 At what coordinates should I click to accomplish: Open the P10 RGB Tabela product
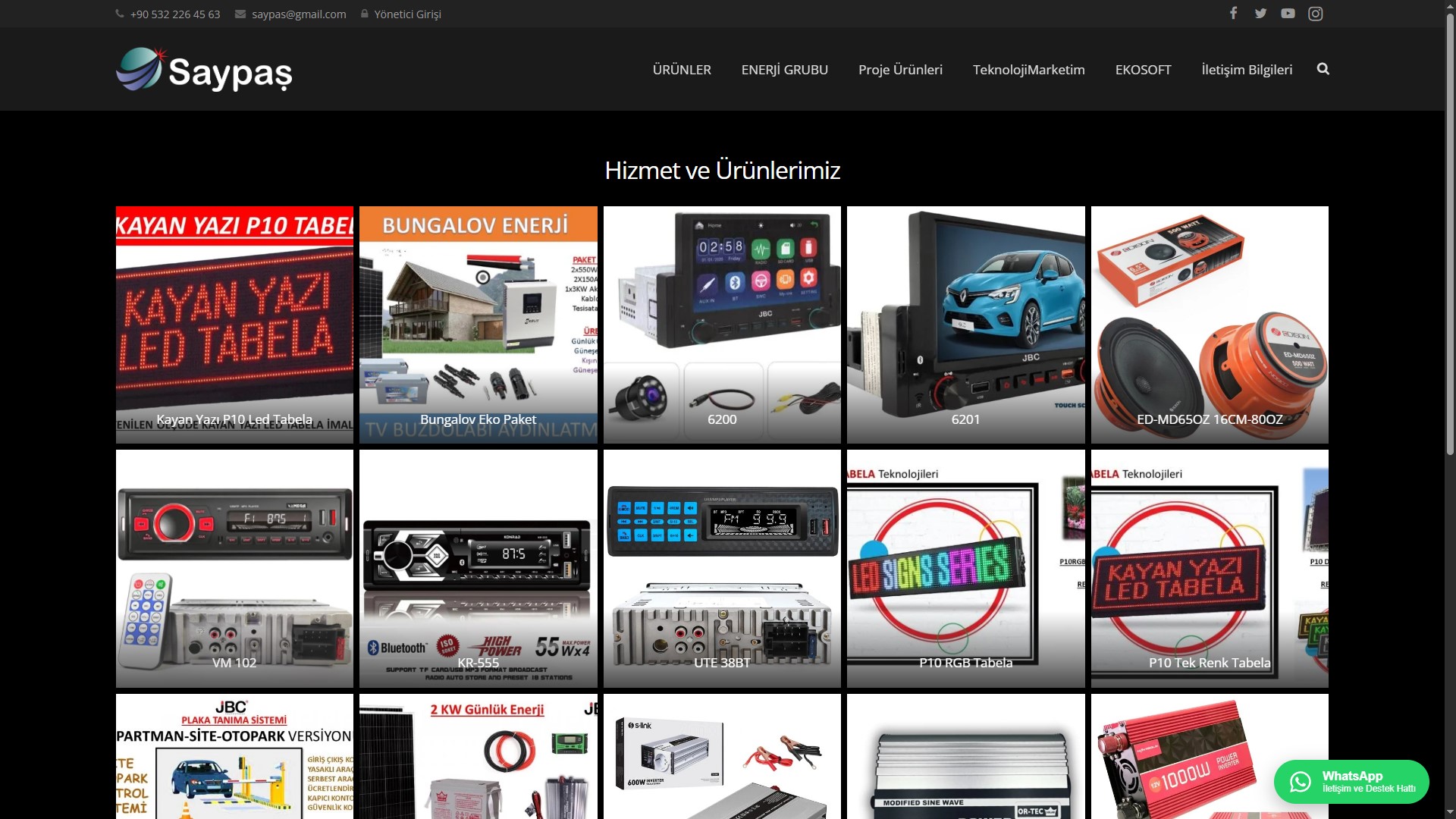pos(965,569)
